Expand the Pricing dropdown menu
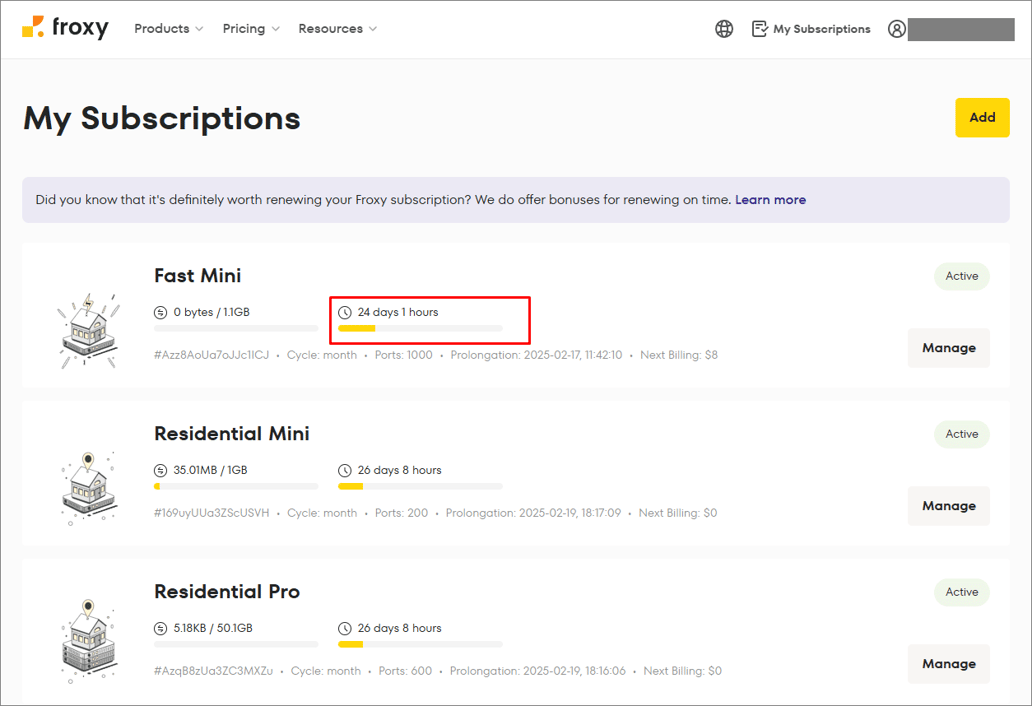 click(251, 29)
